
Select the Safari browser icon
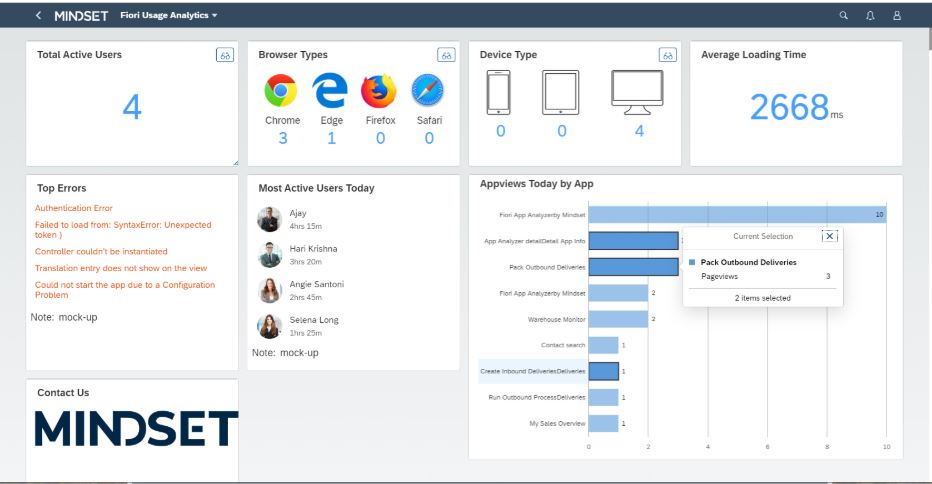(427, 90)
